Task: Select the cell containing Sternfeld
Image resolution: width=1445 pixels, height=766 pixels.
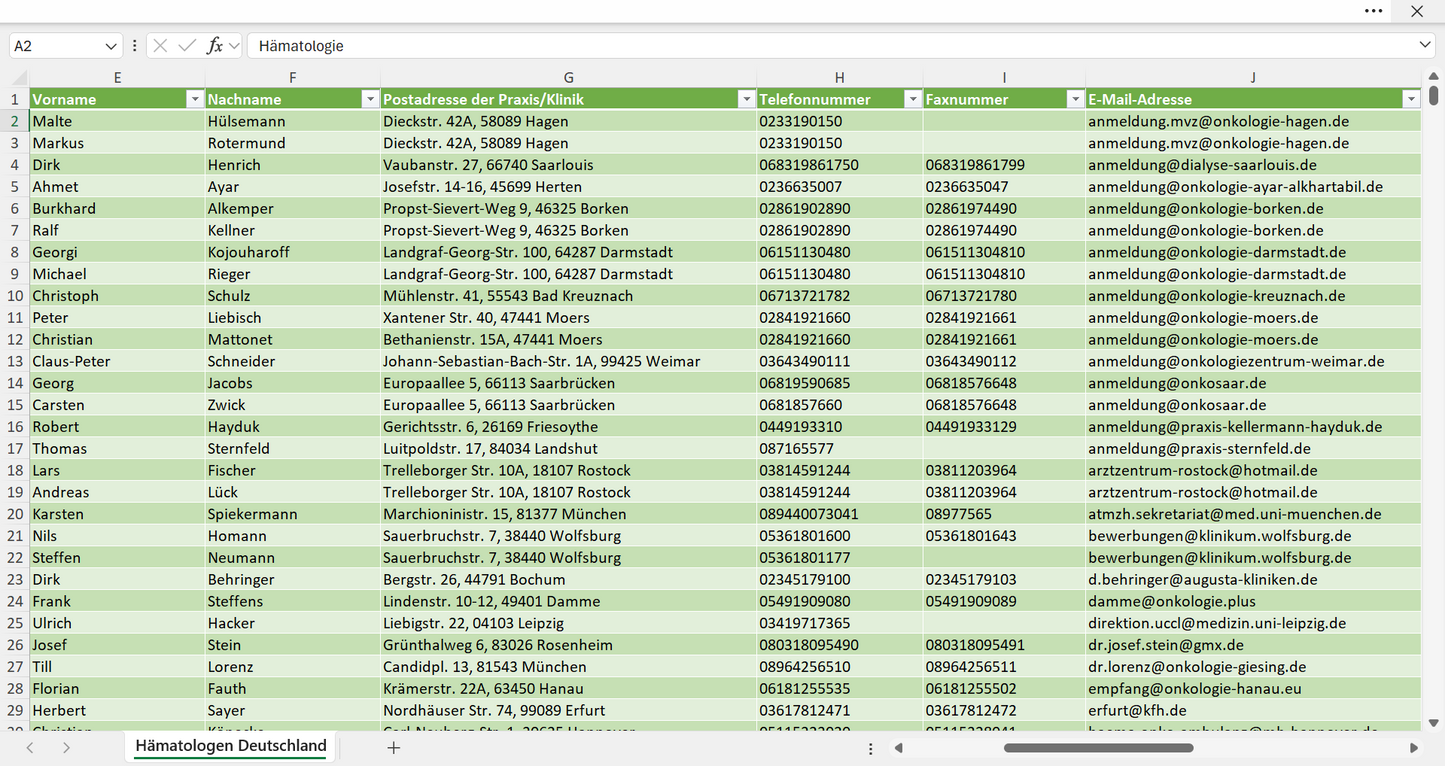Action: pos(293,449)
